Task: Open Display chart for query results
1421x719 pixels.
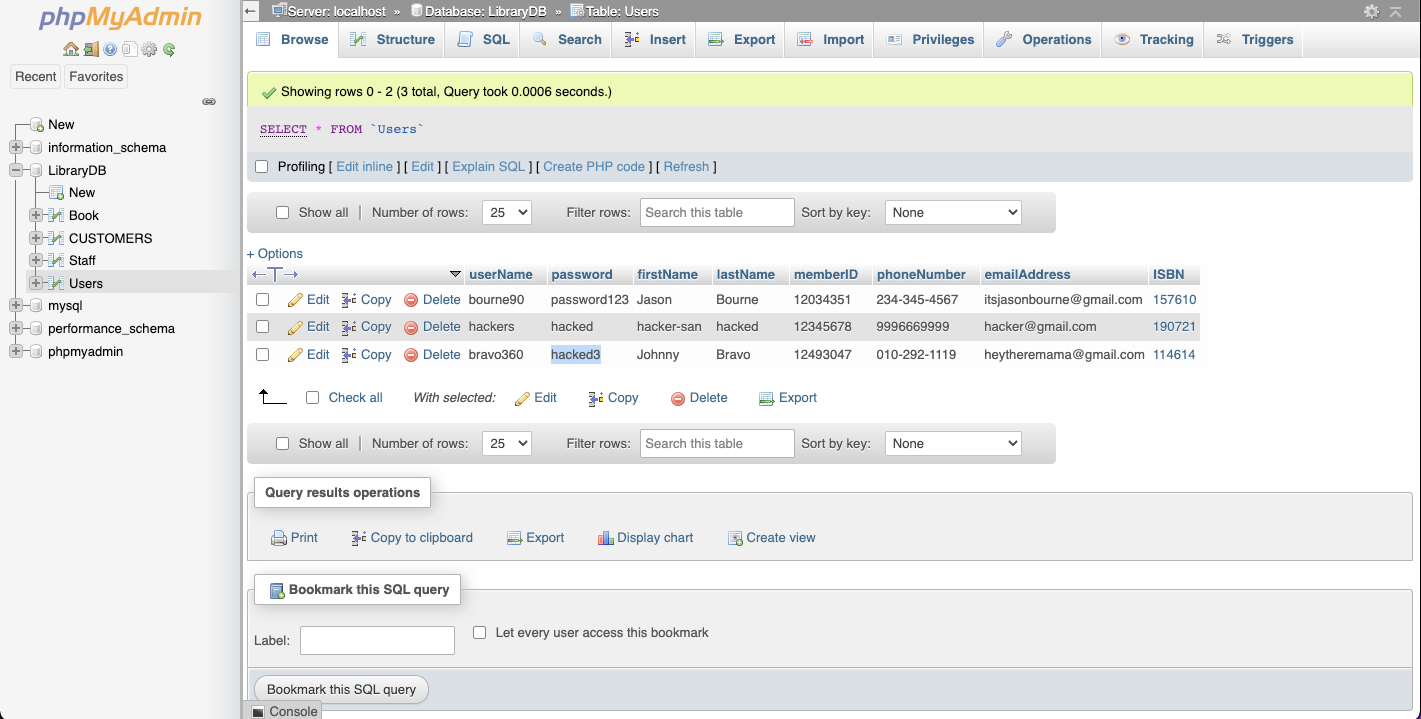Action: 645,537
